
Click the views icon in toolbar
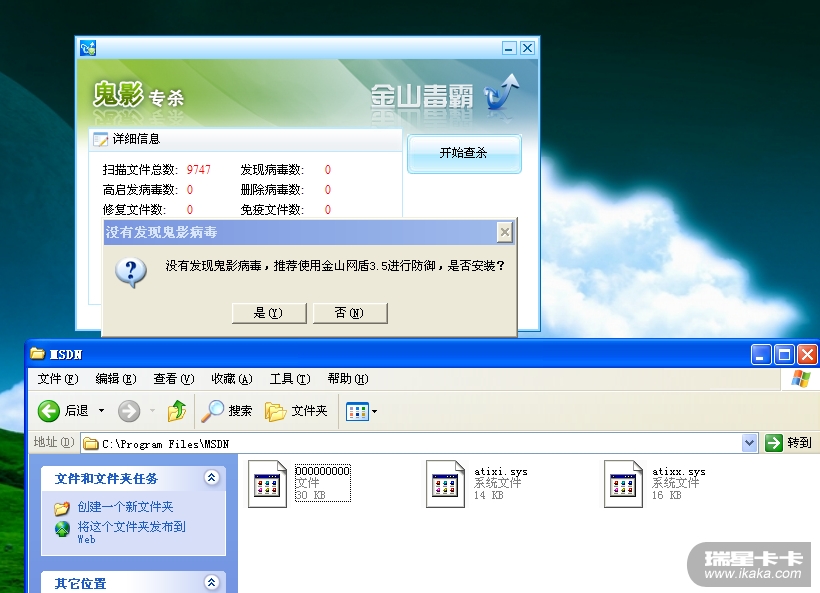coord(357,412)
